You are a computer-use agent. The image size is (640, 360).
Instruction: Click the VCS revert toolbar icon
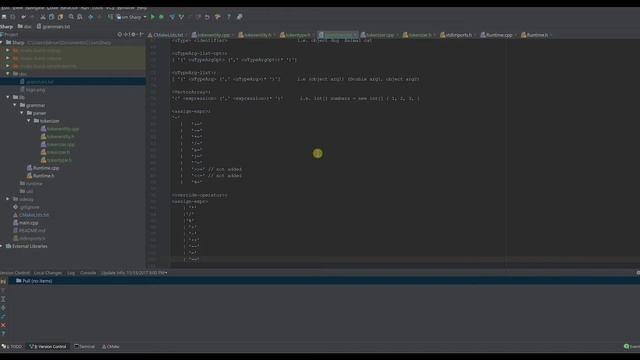tap(207, 17)
